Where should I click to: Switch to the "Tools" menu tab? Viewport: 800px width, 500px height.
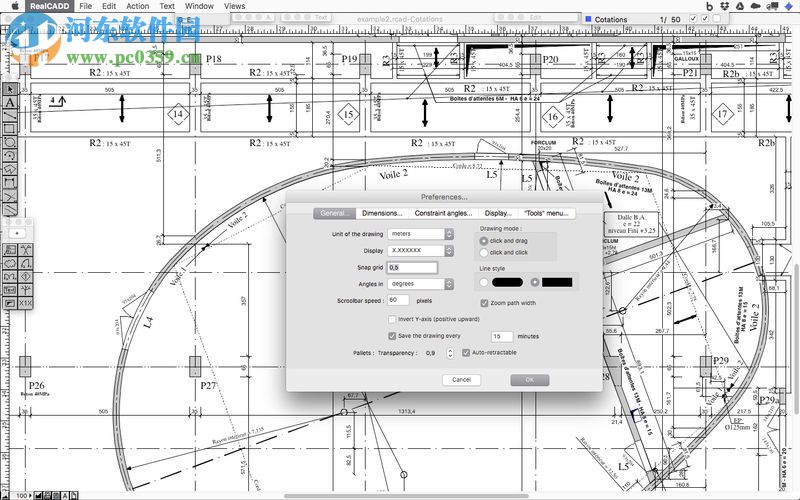coord(546,213)
